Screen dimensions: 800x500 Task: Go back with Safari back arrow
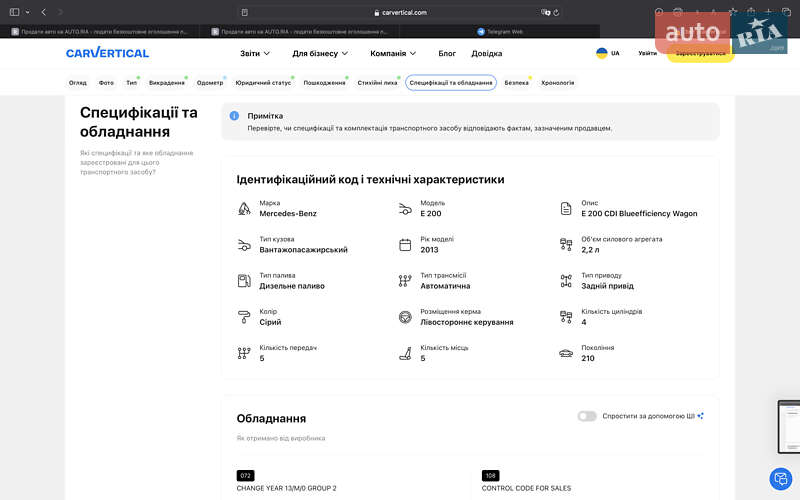pos(44,12)
